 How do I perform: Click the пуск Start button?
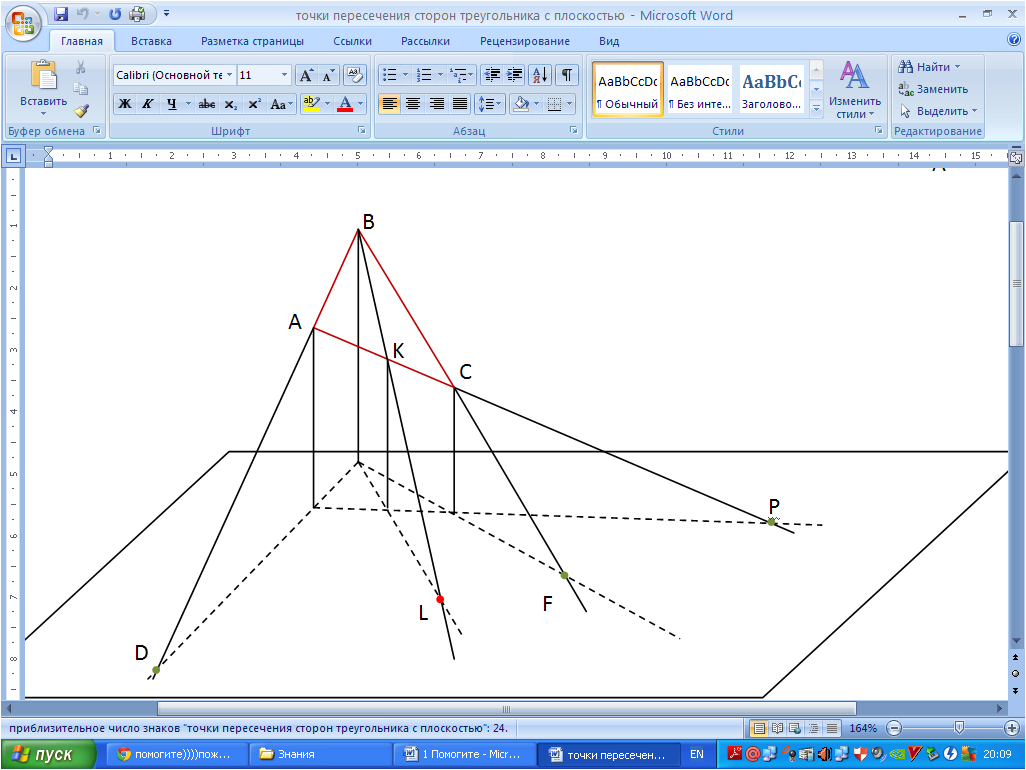48,754
